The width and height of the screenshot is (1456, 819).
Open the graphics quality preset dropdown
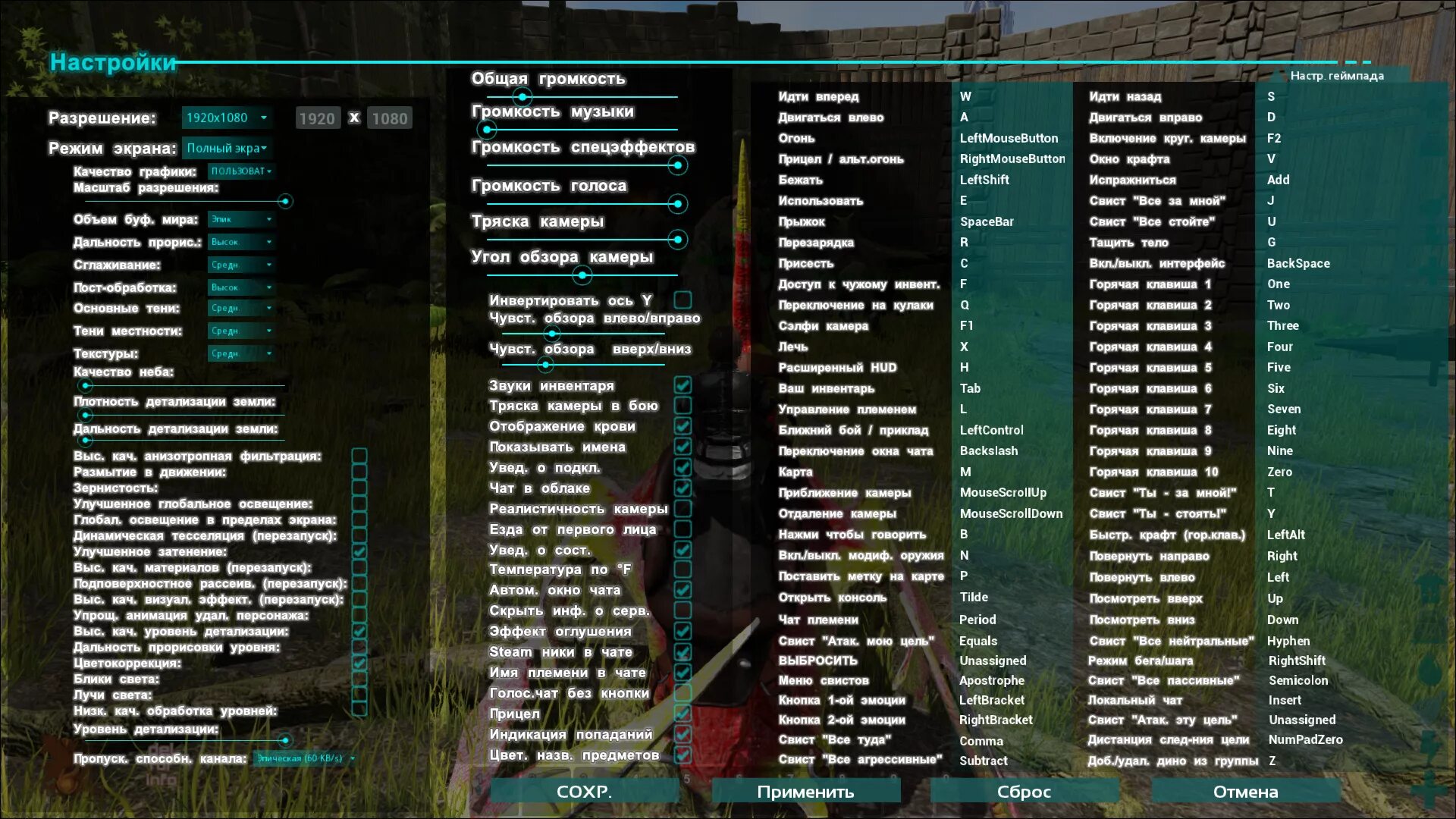pos(241,171)
